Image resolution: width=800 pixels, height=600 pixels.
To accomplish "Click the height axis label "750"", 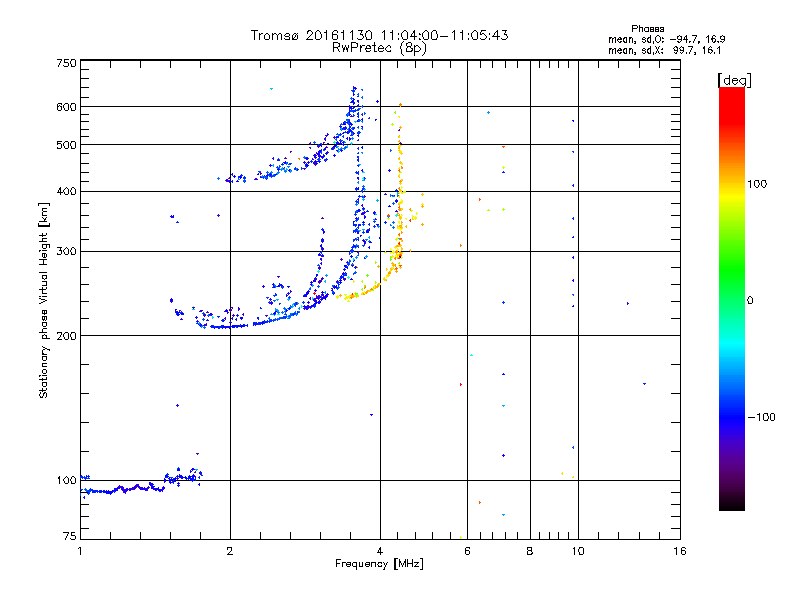I will [x=66, y=63].
